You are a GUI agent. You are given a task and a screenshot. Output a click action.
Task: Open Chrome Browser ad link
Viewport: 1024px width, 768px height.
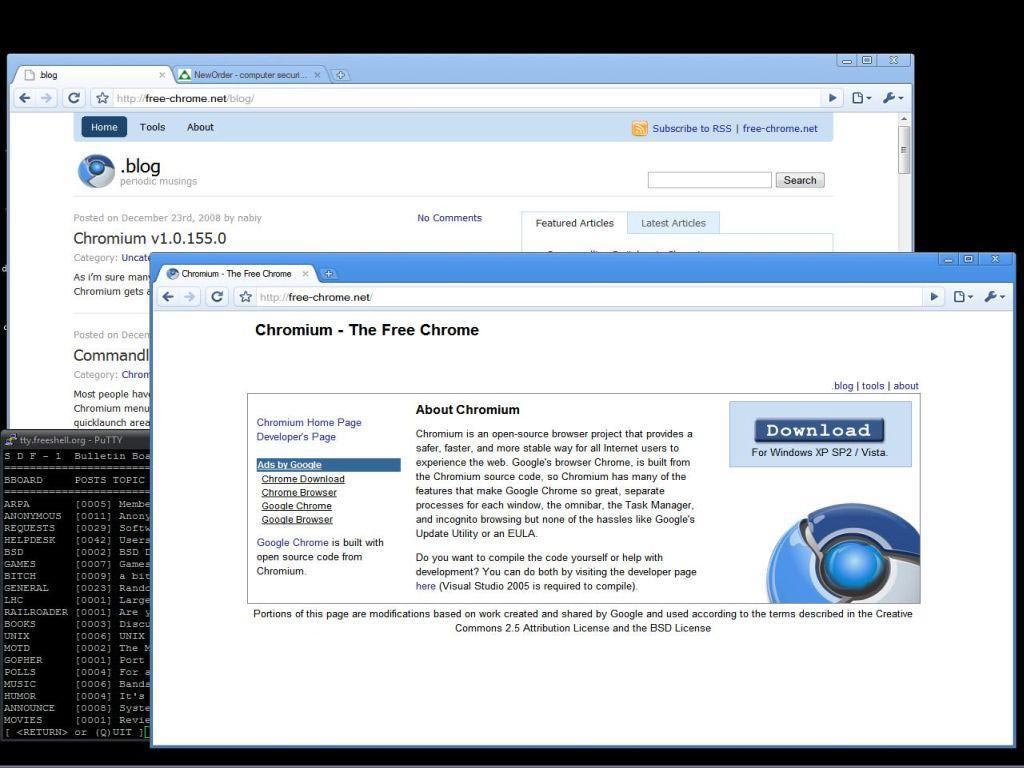(299, 492)
